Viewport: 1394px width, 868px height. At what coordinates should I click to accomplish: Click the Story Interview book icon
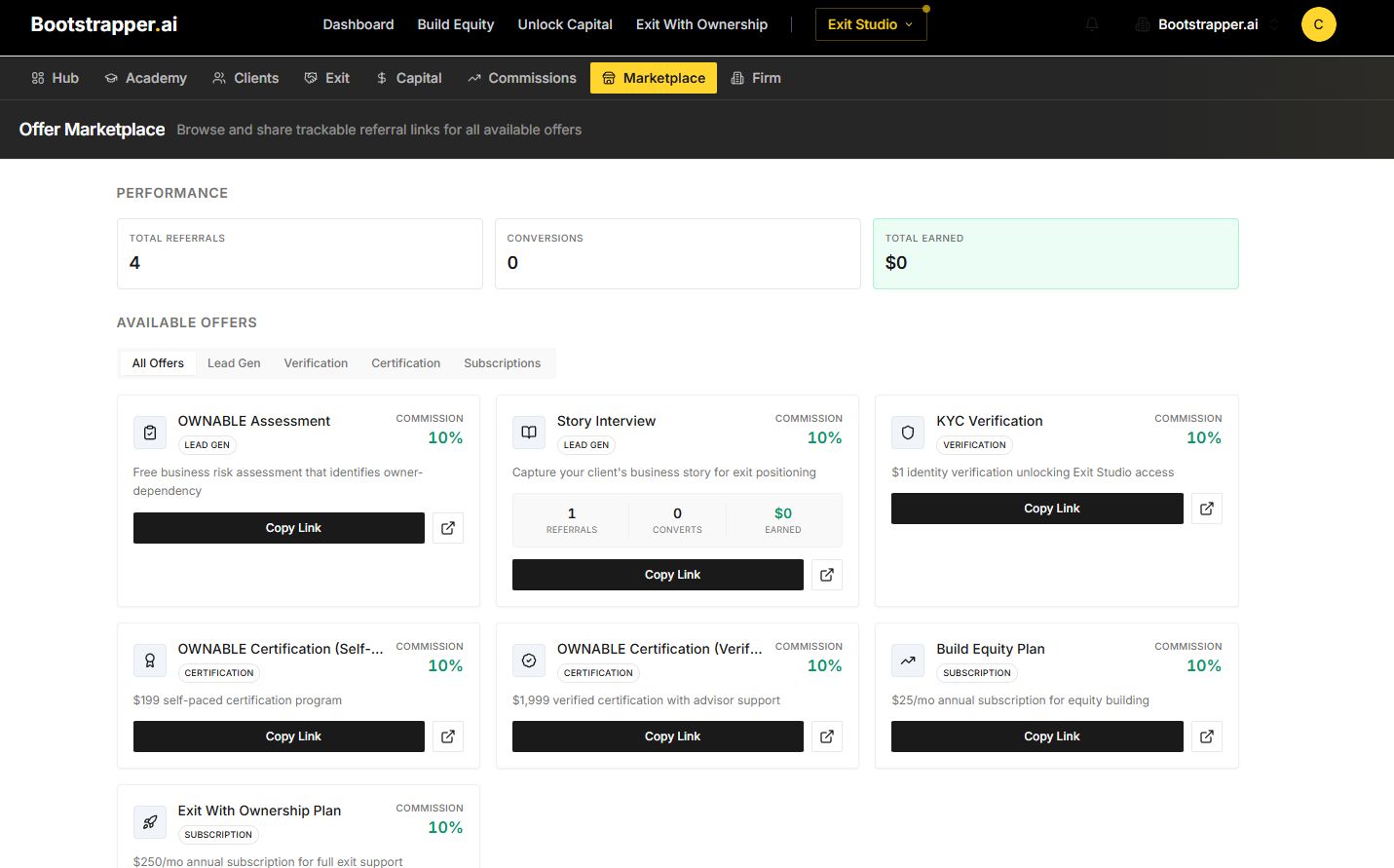529,433
